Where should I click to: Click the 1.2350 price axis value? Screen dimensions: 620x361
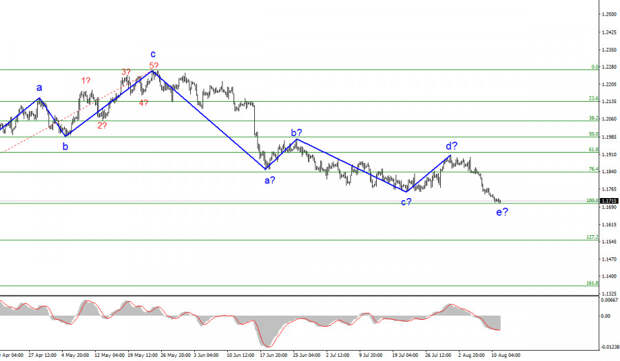pyautogui.click(x=609, y=50)
